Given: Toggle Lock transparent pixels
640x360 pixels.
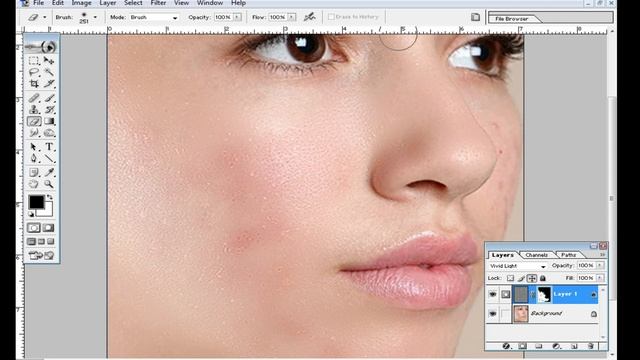Looking at the screenshot, I should click(510, 278).
